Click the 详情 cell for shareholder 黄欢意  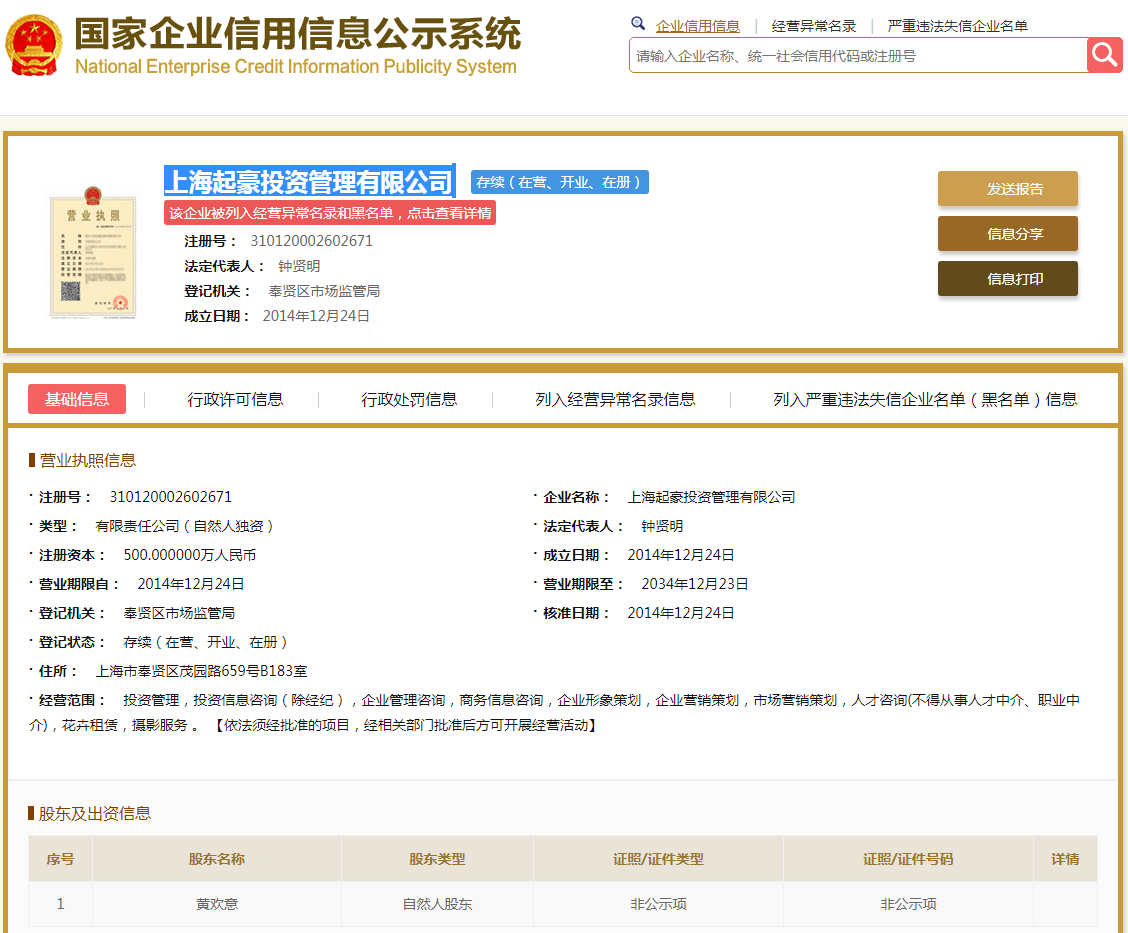click(1065, 903)
